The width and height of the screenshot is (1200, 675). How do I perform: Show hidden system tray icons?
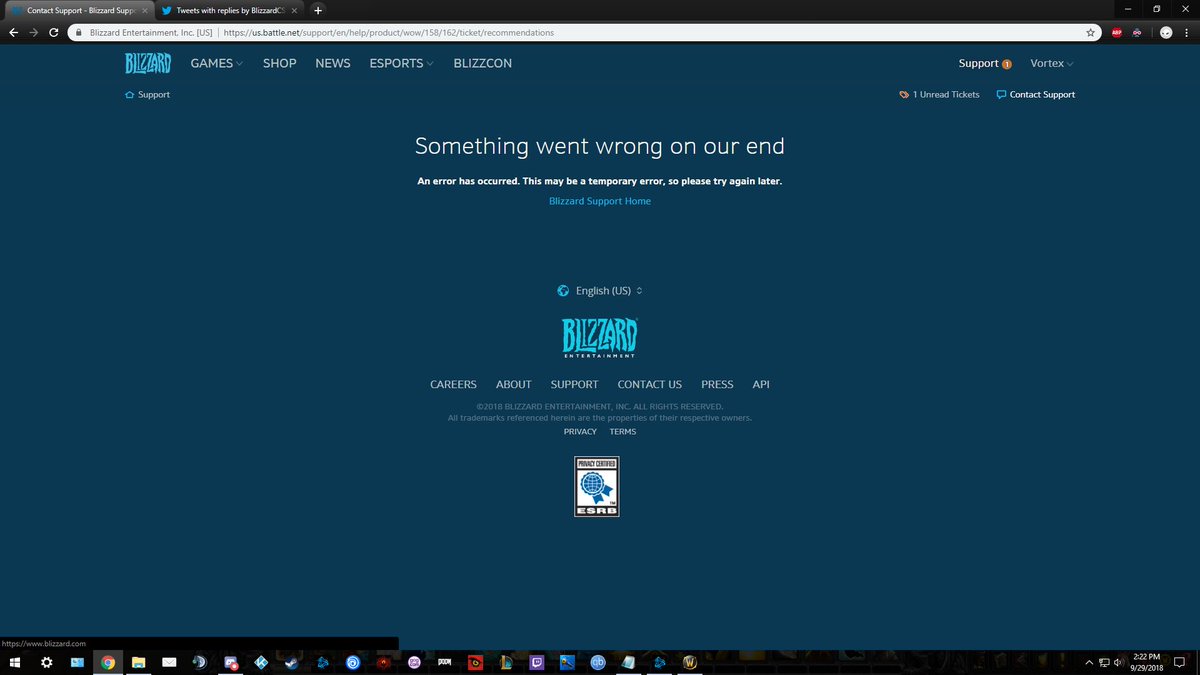(x=1090, y=662)
